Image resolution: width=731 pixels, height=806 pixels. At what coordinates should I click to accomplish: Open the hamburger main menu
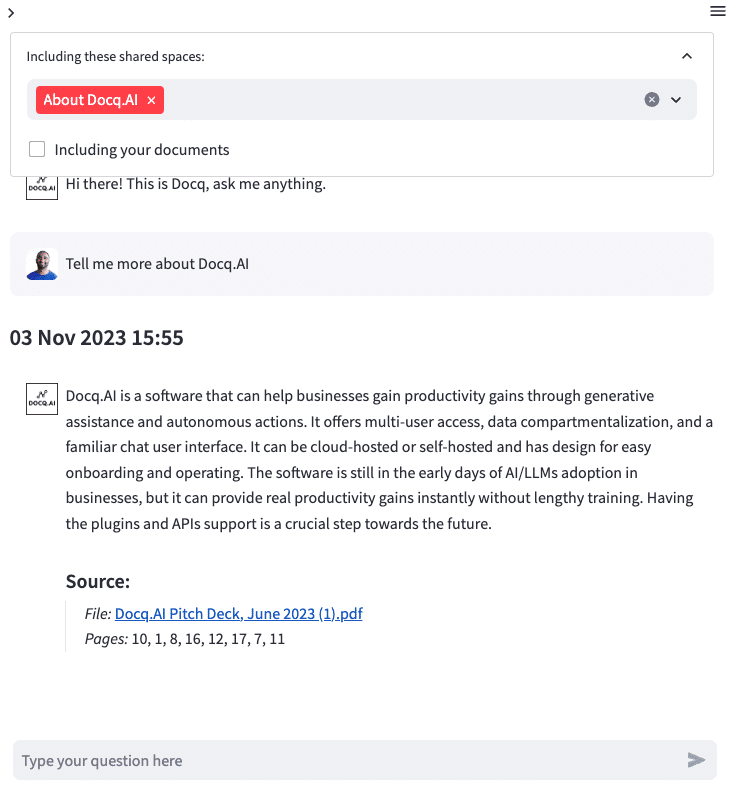[718, 11]
